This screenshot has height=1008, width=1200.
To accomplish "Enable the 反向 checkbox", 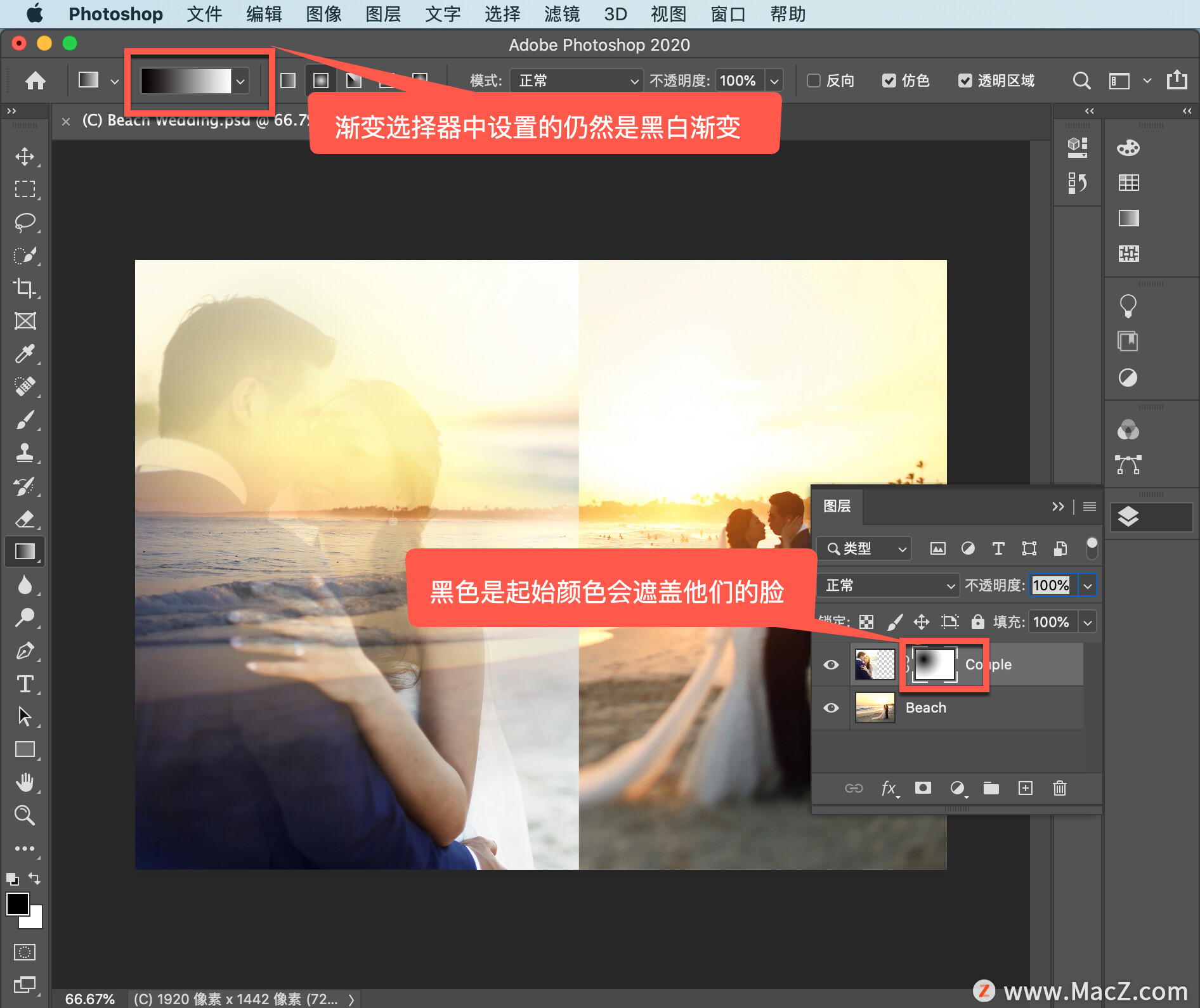I will tap(814, 81).
